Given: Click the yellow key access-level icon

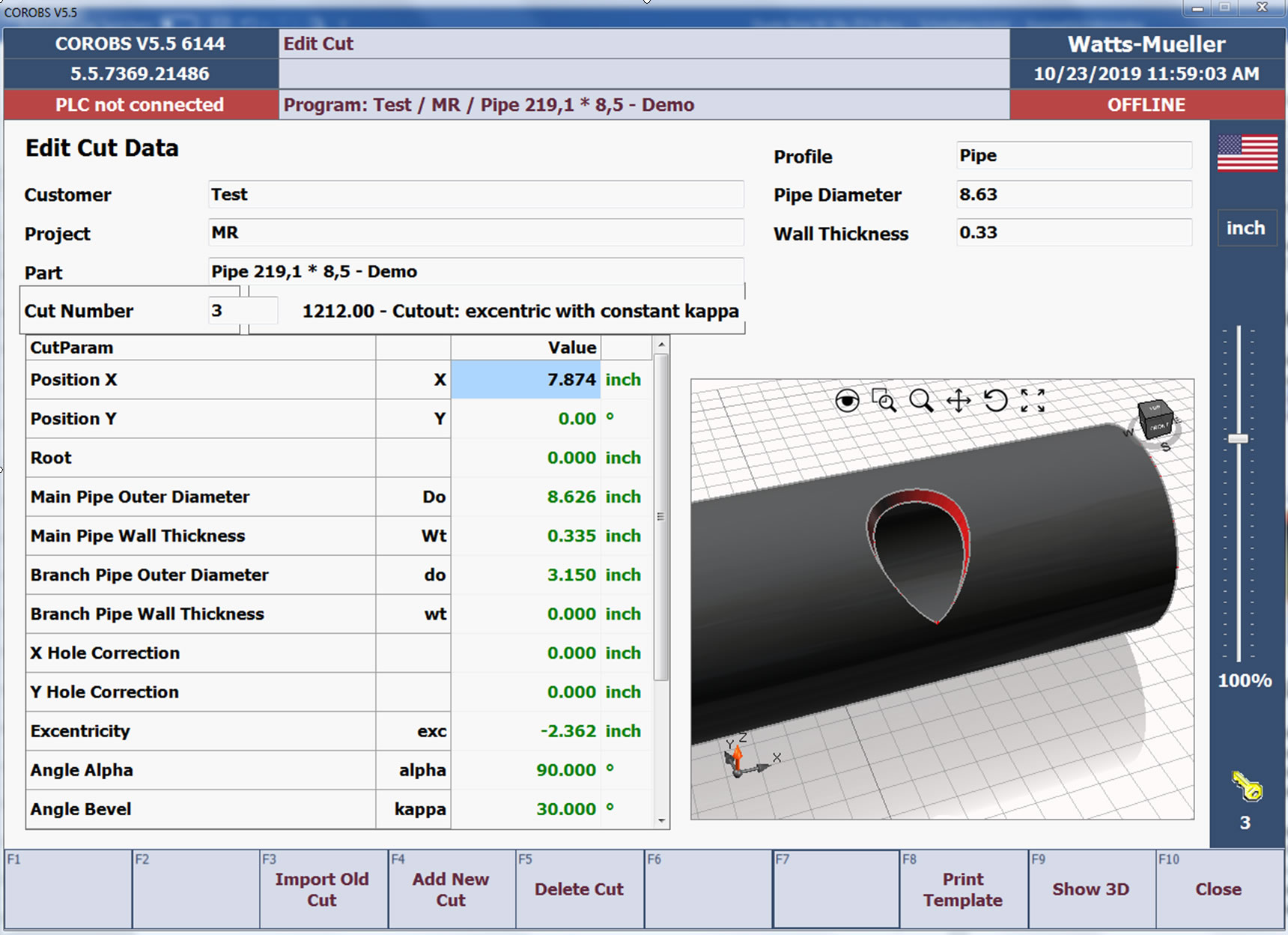Looking at the screenshot, I should tap(1247, 787).
